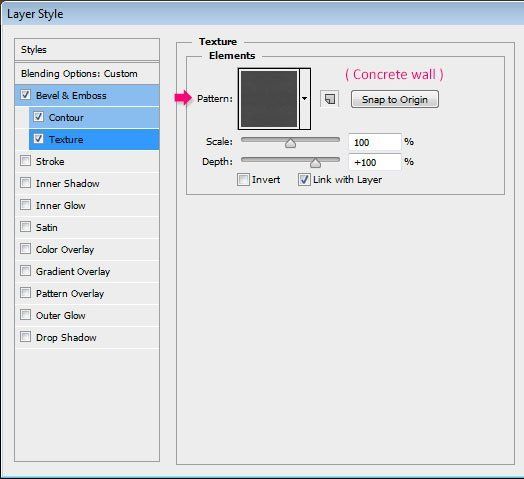Enable the Satin checkbox

[x=26, y=227]
